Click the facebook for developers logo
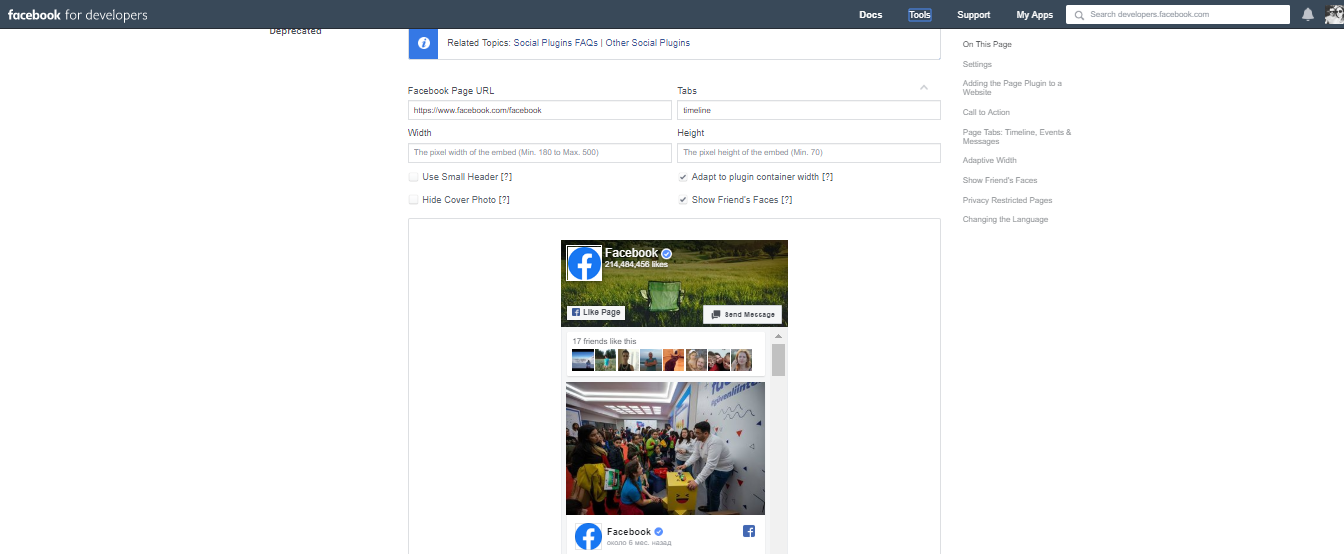Viewport: 1344px width, 554px height. 77,15
